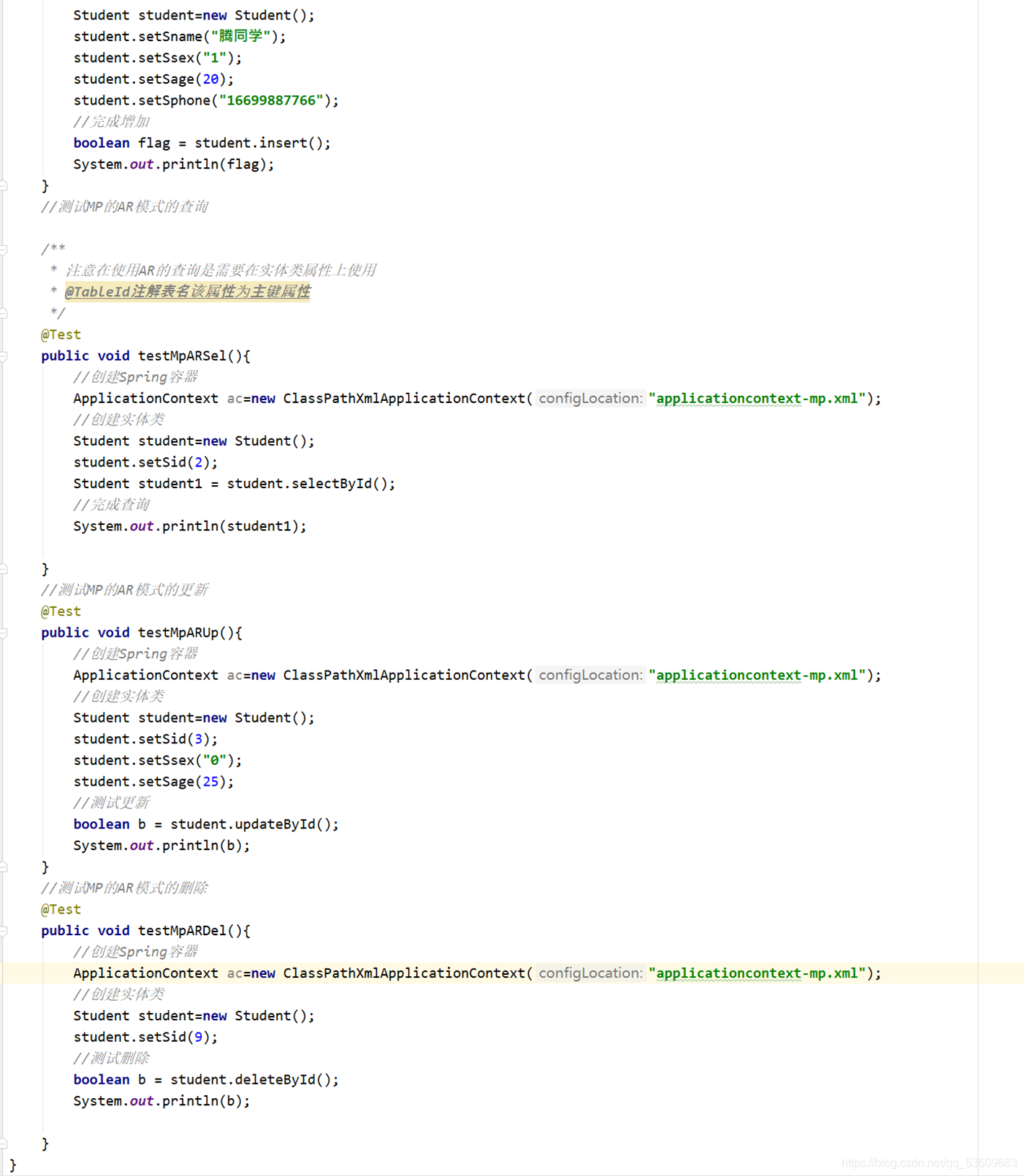
Task: Click boolean b = student.updateById() line
Action: [206, 824]
